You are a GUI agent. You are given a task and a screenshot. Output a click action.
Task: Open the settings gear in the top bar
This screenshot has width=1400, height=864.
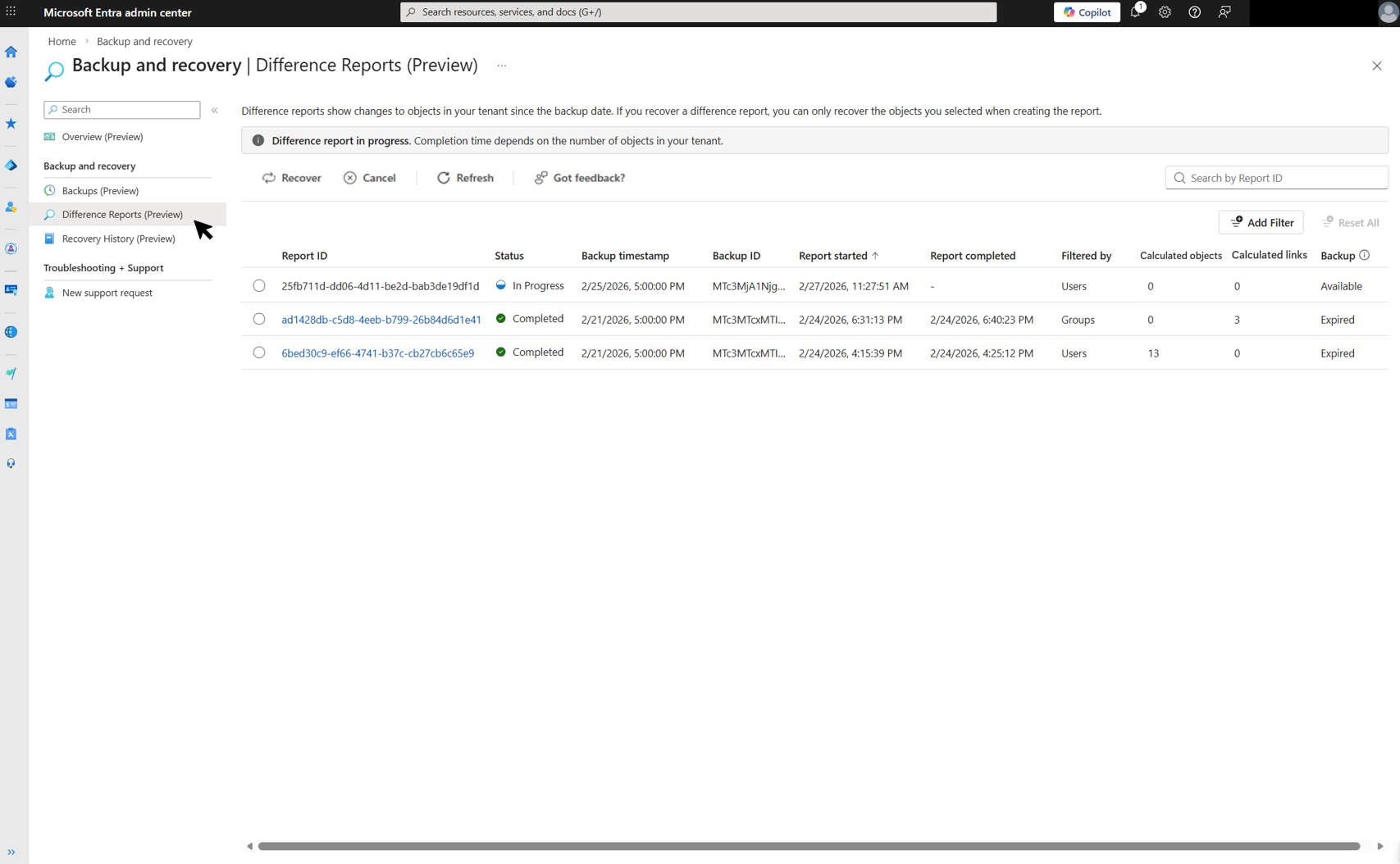pos(1165,12)
